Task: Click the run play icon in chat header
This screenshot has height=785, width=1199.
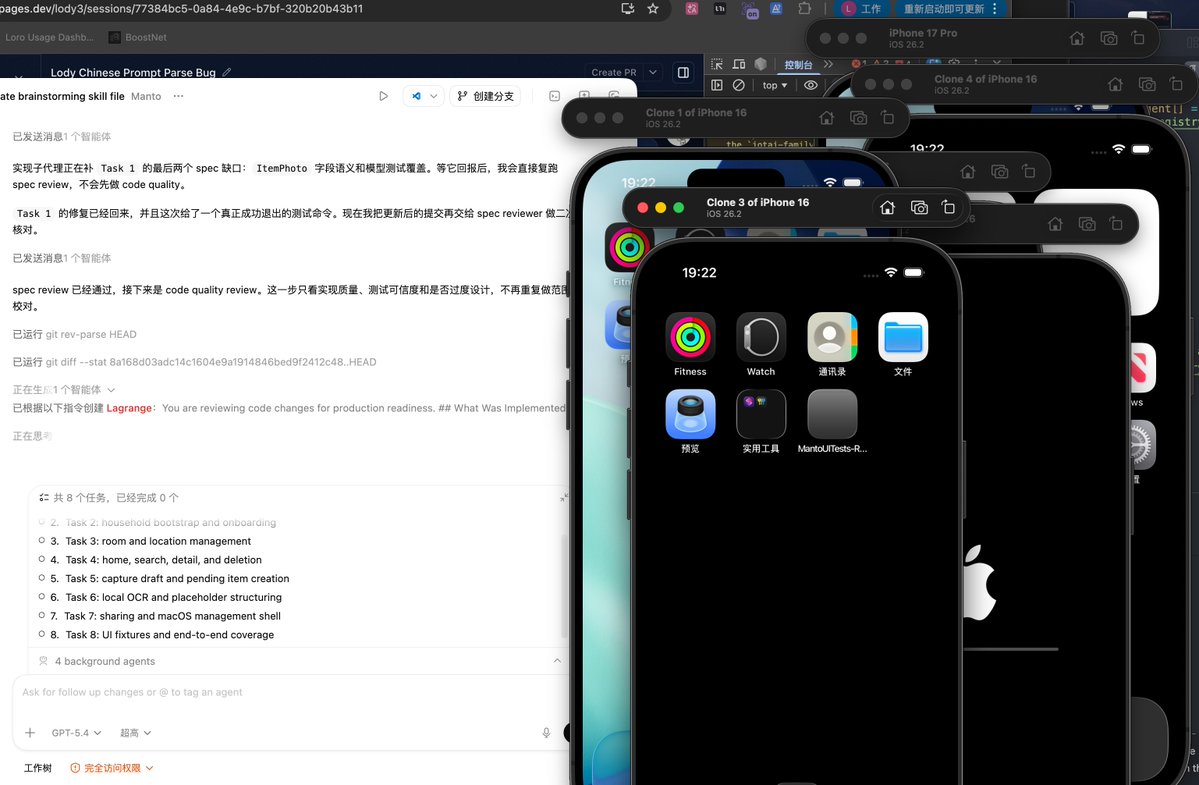Action: (x=383, y=96)
